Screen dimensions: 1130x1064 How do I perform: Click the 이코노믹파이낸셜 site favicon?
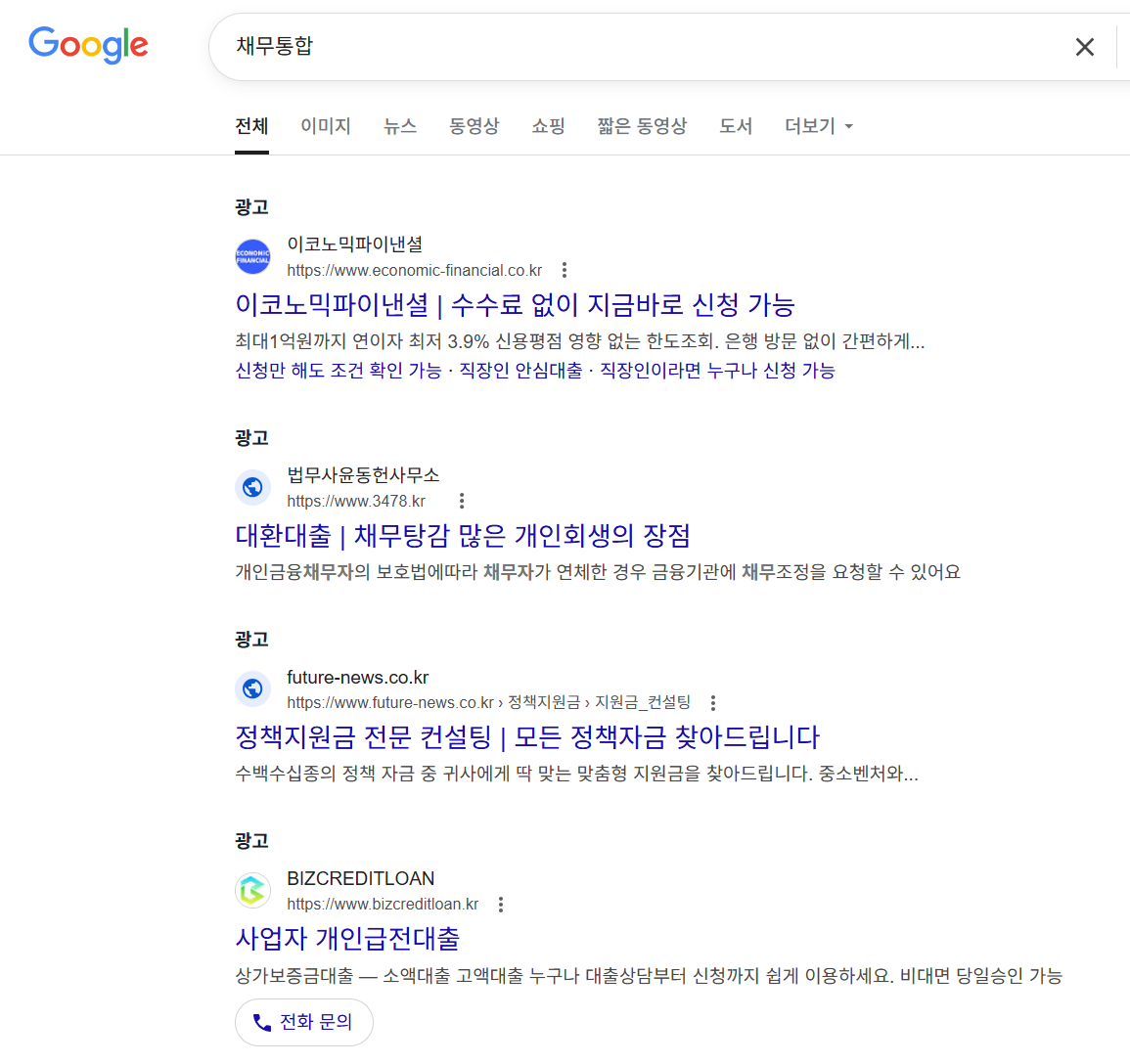[253, 257]
